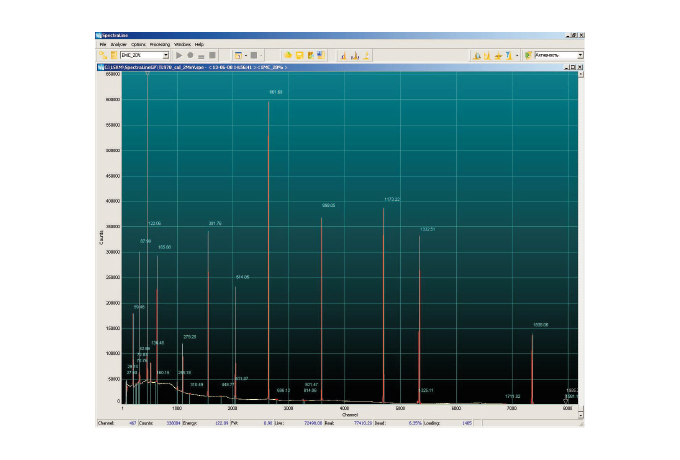This screenshot has width=680, height=460.
Task: Click the pause acquisition button
Action: (201, 55)
